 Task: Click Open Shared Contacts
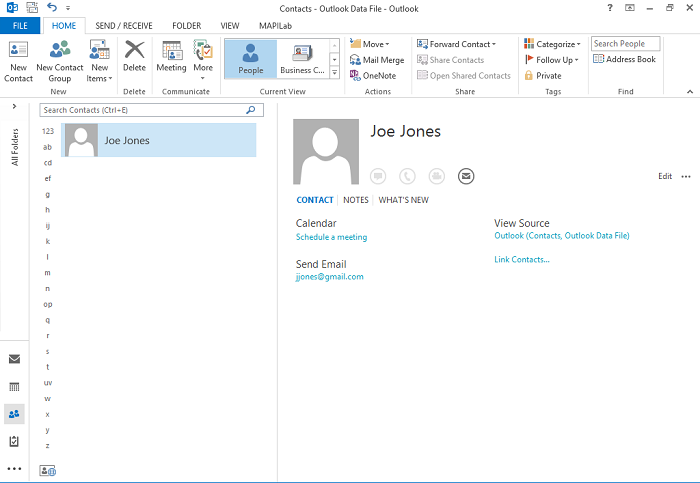point(463,75)
